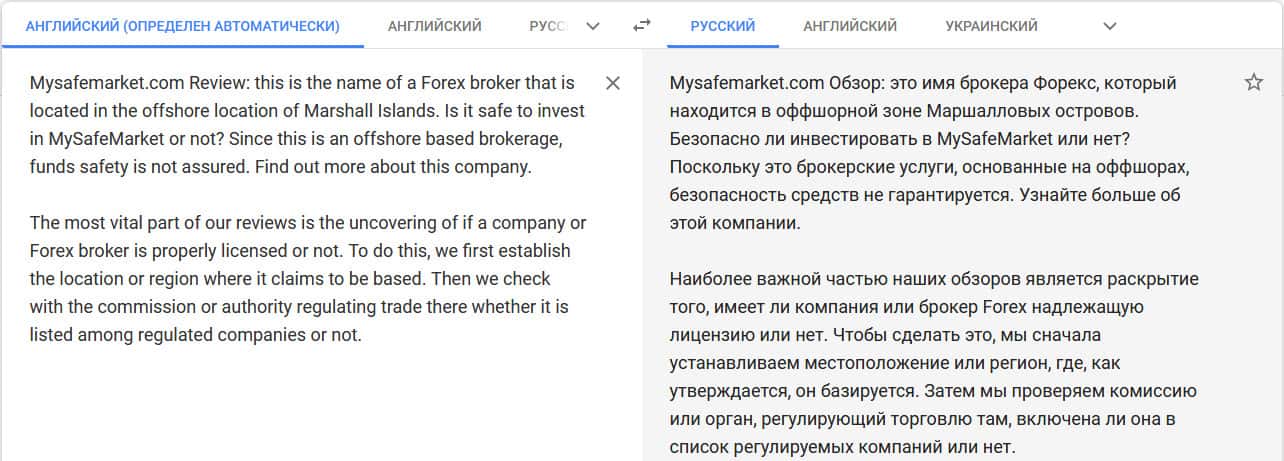Switch target language to АНГЛИЙСКИЙ
This screenshot has height=461, width=1284.
[850, 26]
